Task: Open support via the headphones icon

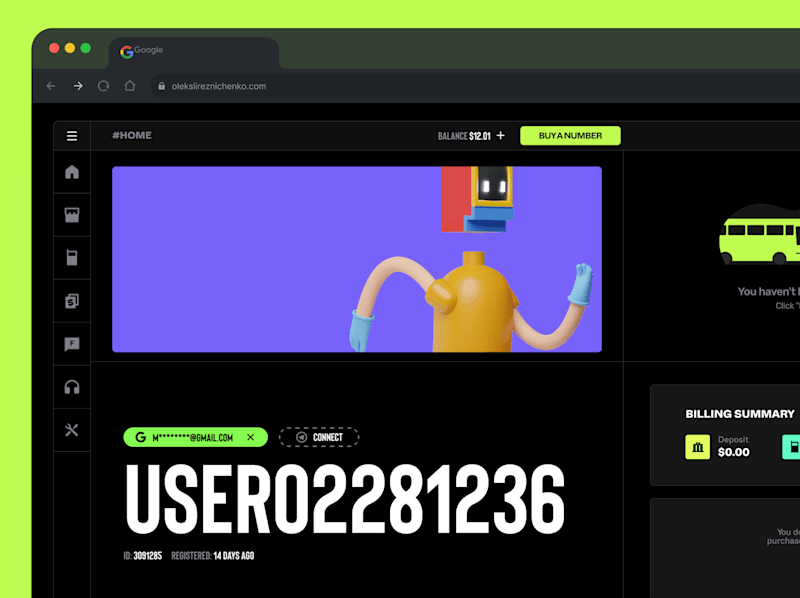Action: click(x=72, y=387)
